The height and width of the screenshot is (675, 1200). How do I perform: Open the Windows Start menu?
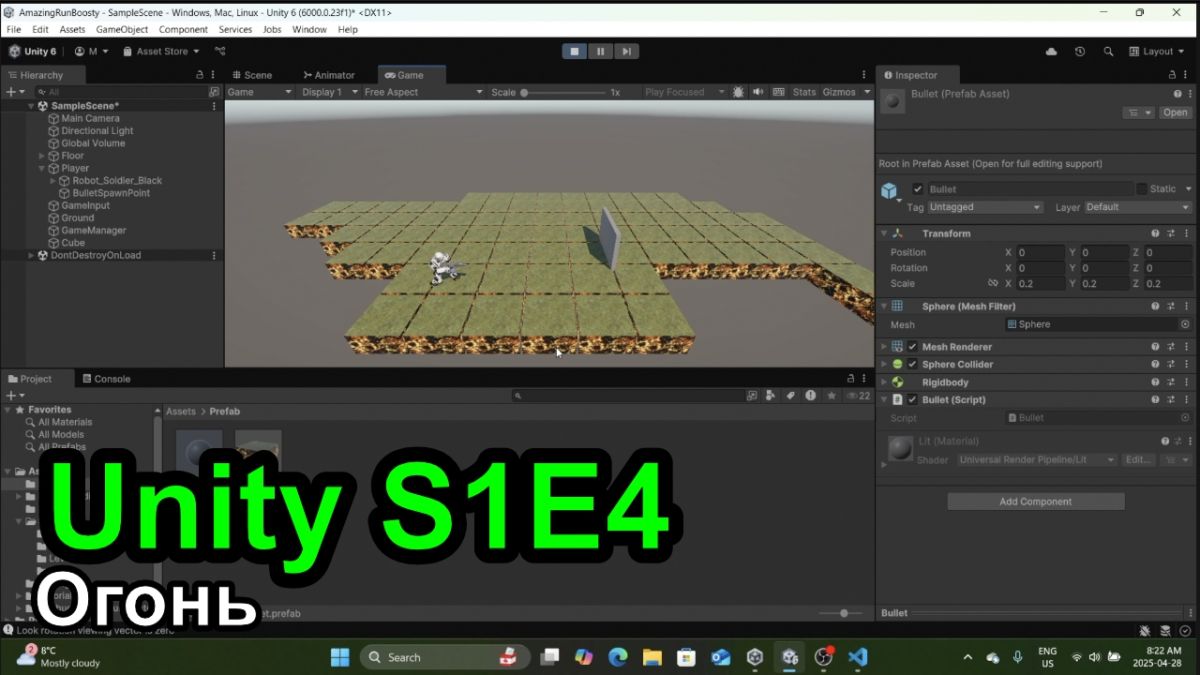pyautogui.click(x=340, y=657)
